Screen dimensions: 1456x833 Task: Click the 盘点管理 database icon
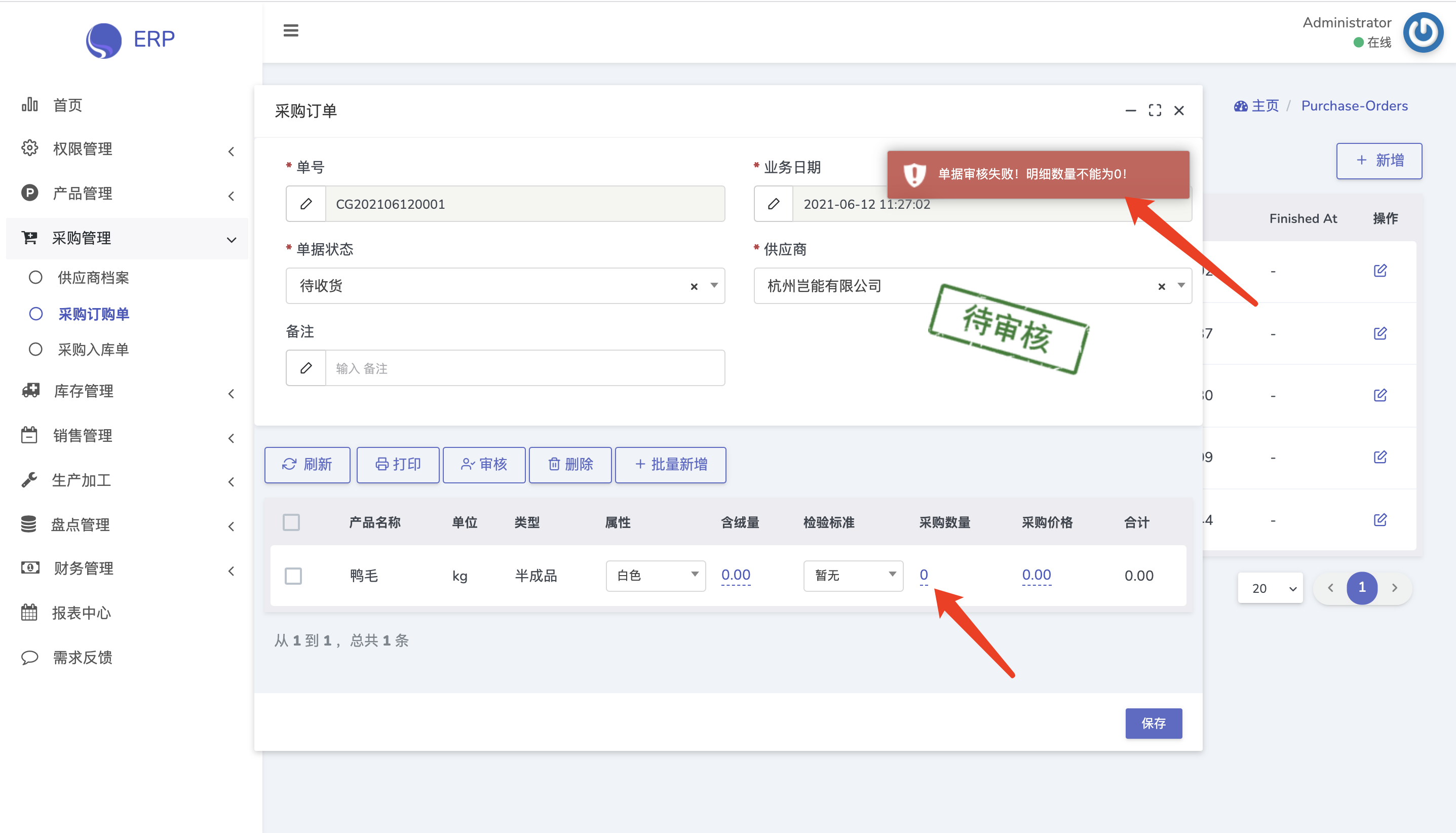click(x=28, y=524)
